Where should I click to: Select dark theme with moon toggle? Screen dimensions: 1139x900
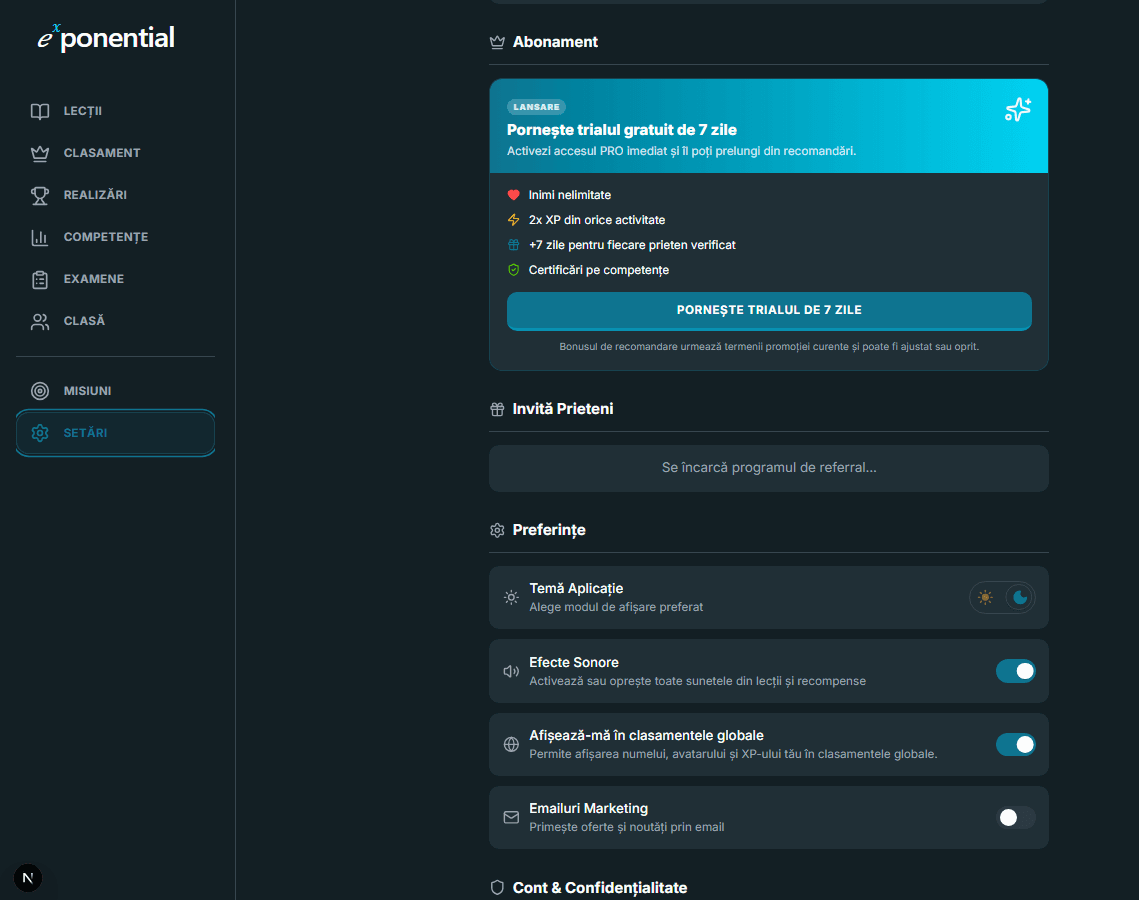coord(1020,597)
